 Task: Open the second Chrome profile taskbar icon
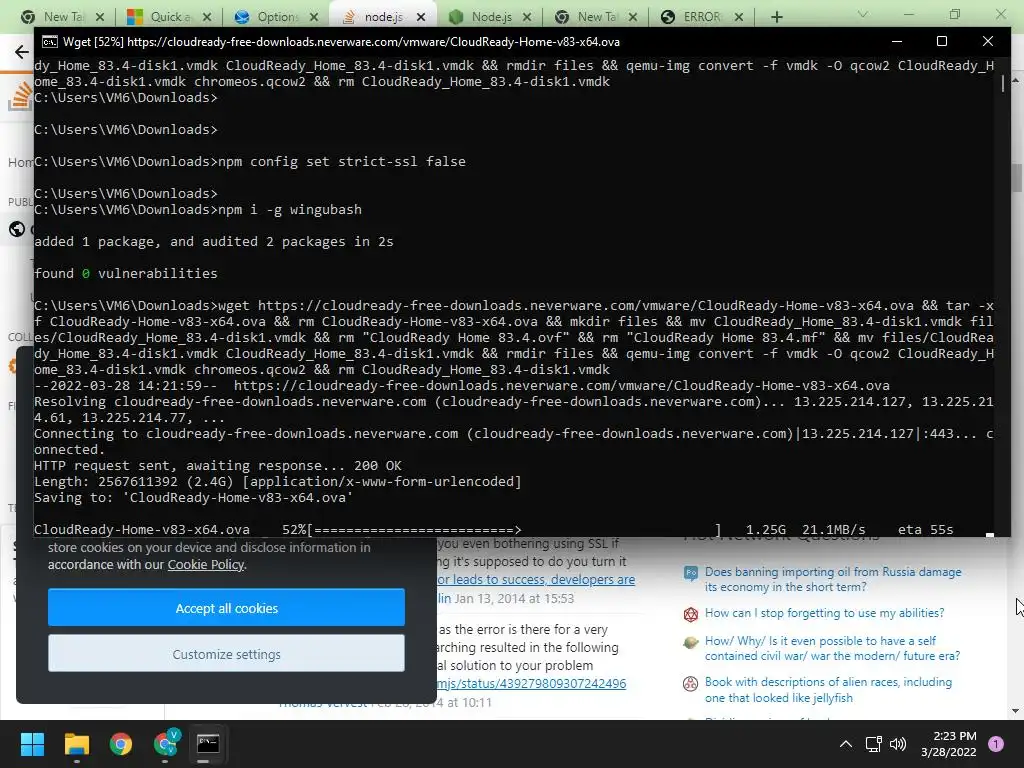point(166,743)
